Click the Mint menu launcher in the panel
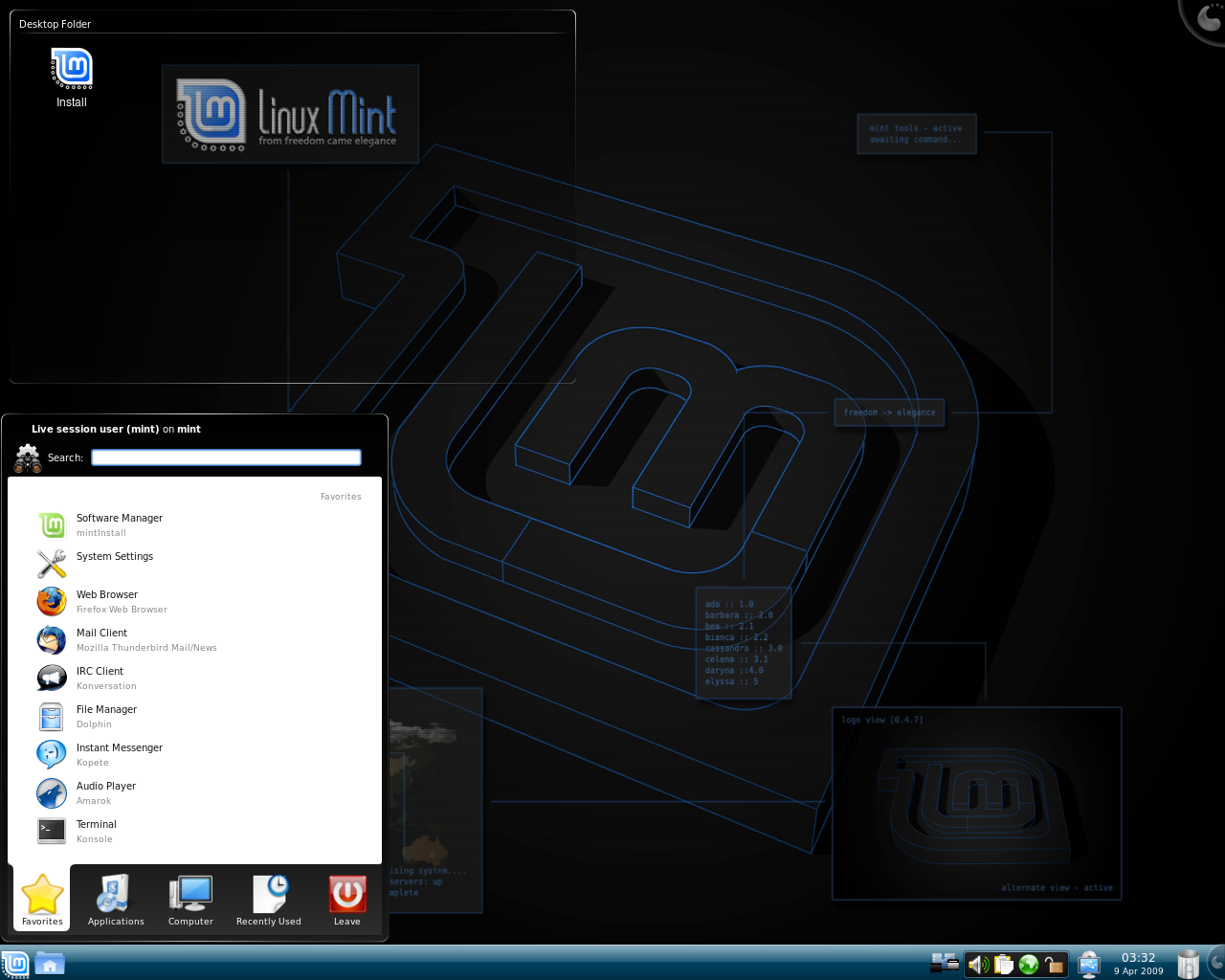This screenshot has height=980, width=1225. (x=15, y=964)
